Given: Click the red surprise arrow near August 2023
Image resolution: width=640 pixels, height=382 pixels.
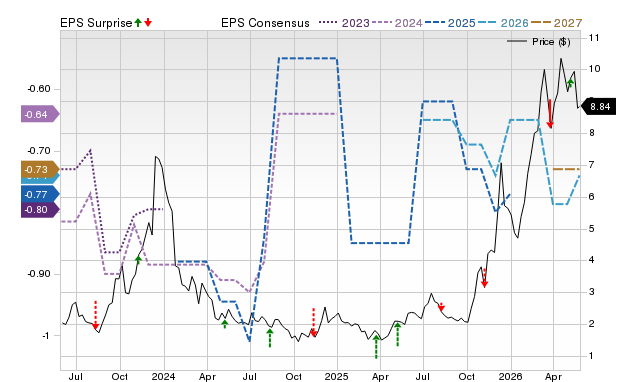Looking at the screenshot, I should click(96, 315).
